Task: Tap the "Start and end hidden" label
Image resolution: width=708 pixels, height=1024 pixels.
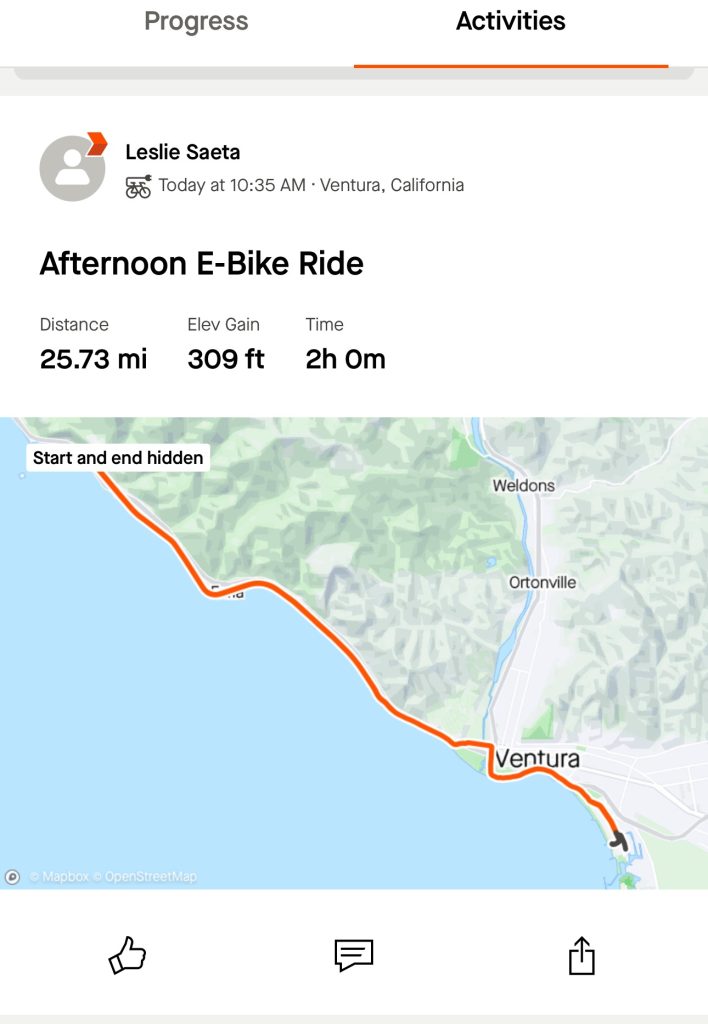Action: [x=118, y=458]
